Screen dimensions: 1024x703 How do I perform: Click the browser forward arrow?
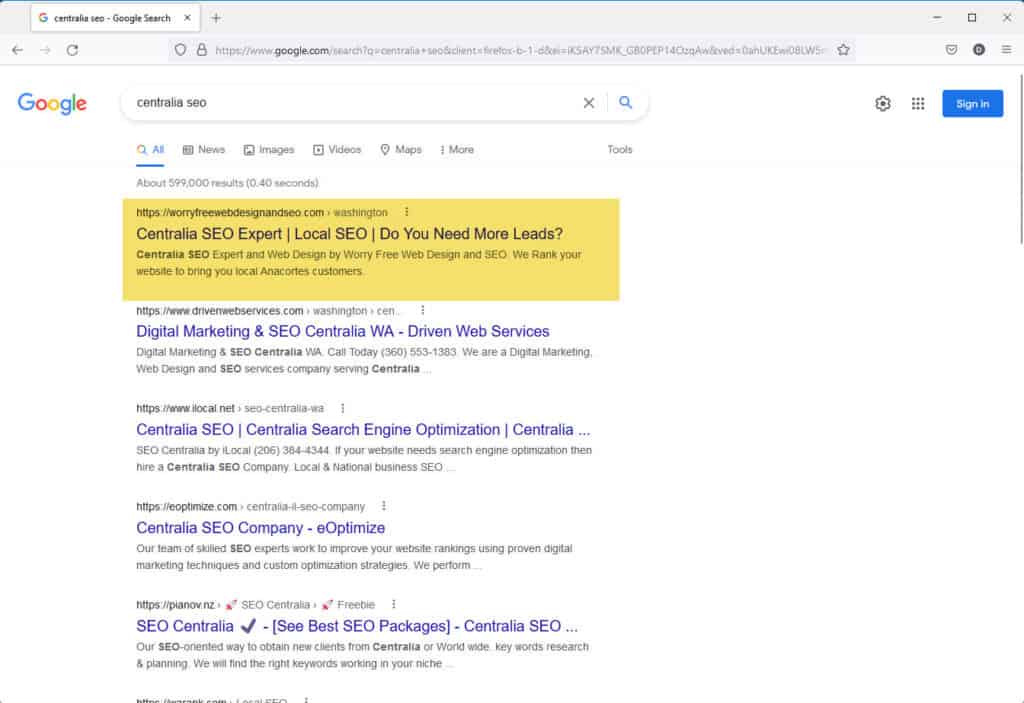45,50
